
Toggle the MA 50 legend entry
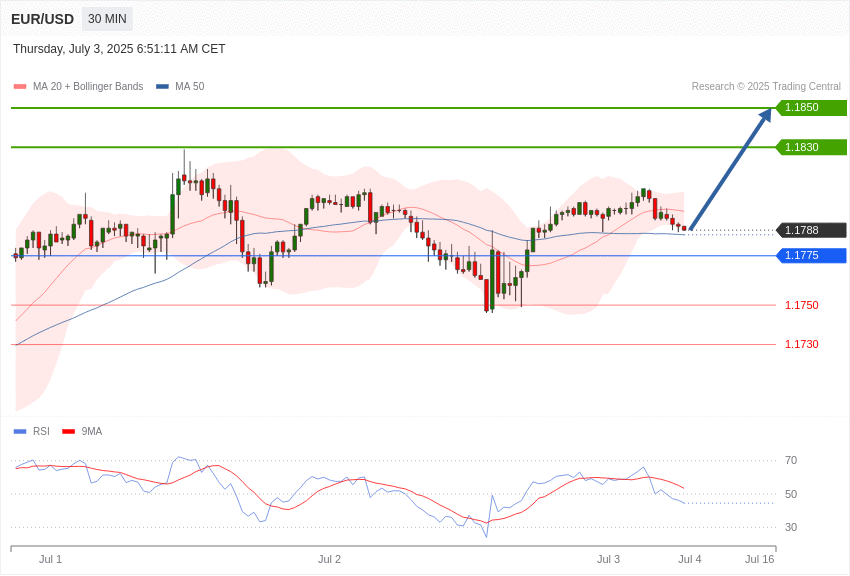click(180, 86)
